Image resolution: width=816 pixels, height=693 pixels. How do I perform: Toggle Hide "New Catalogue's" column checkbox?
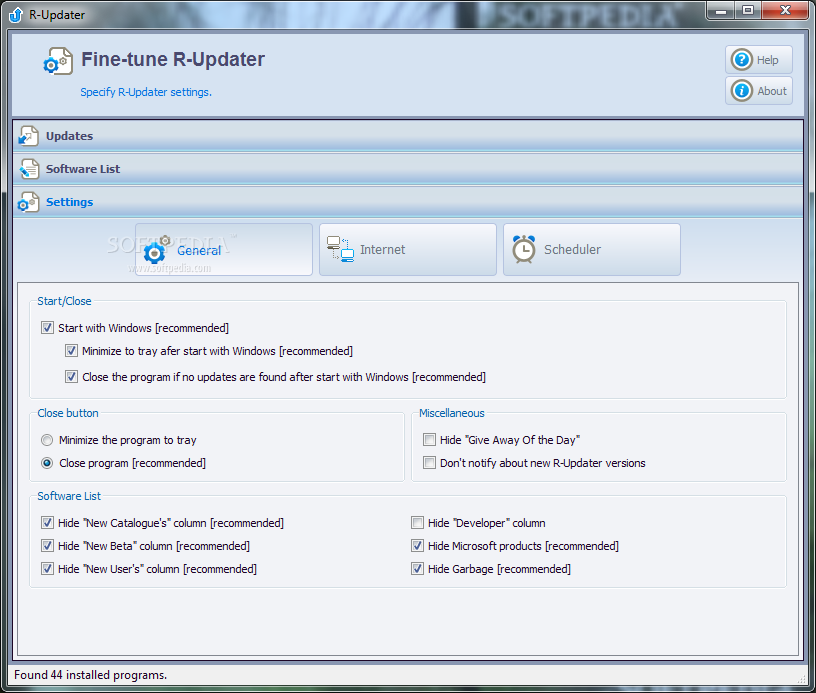point(47,523)
